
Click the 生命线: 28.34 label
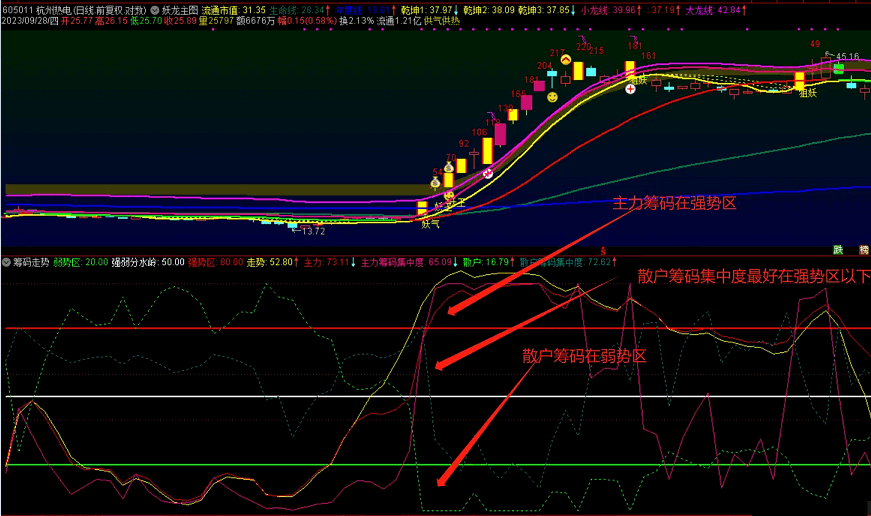299,11
